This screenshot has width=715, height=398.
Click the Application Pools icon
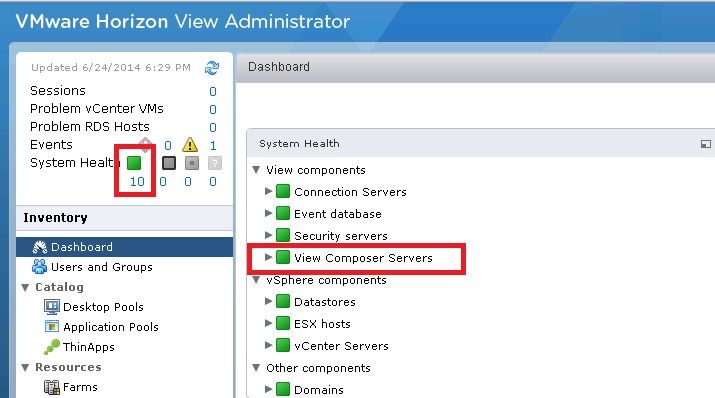coord(52,326)
